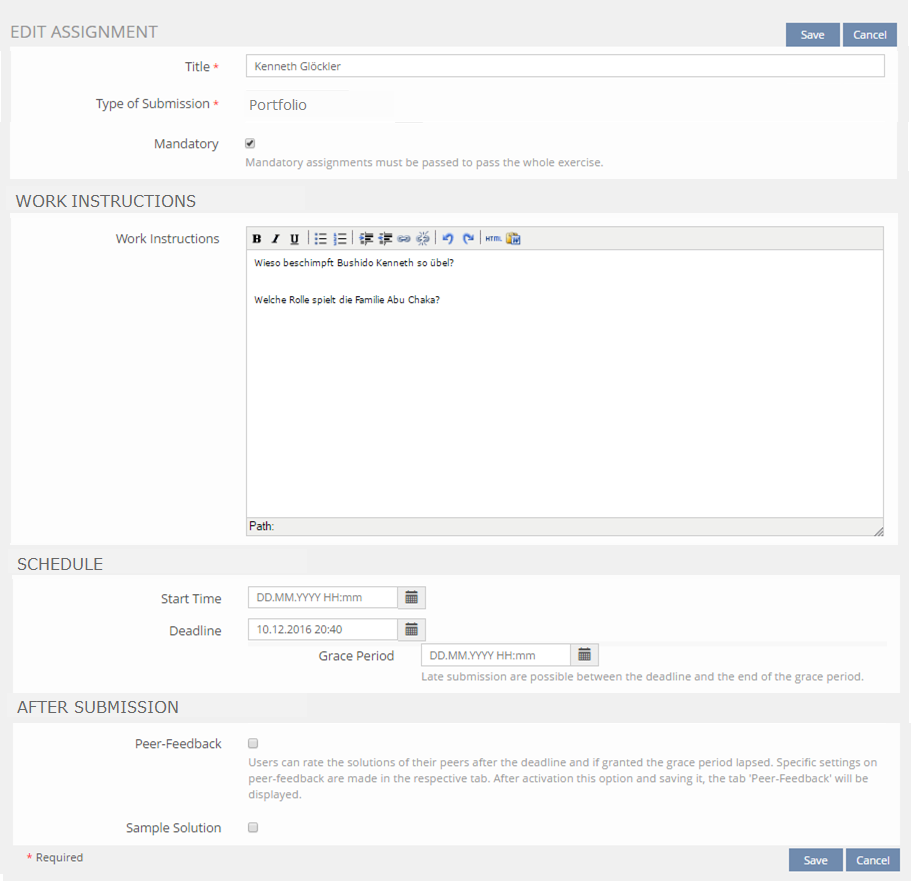Click the bottom Cancel button
The width and height of the screenshot is (911, 881).
(872, 860)
